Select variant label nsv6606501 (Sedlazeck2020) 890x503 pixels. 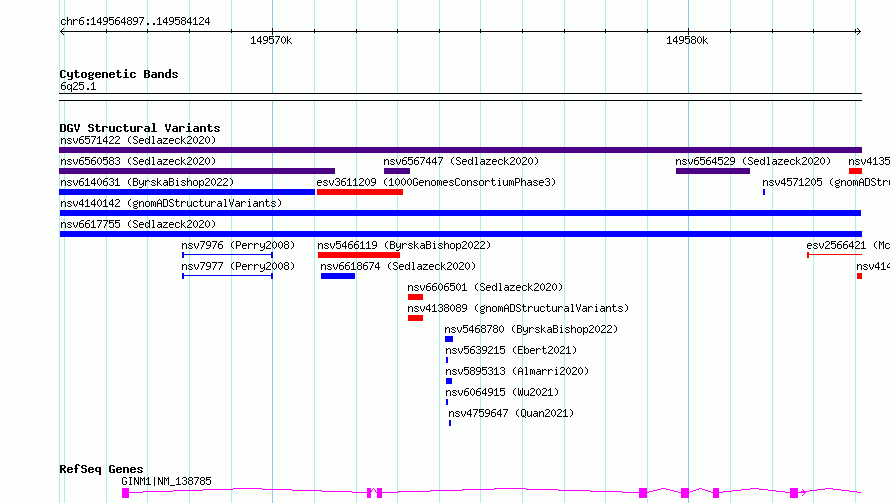tap(485, 287)
